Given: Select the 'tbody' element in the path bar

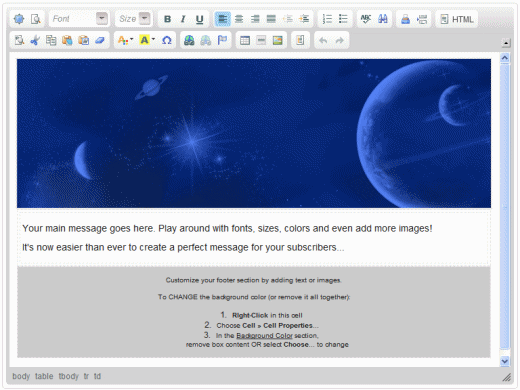Looking at the screenshot, I should click(x=69, y=376).
